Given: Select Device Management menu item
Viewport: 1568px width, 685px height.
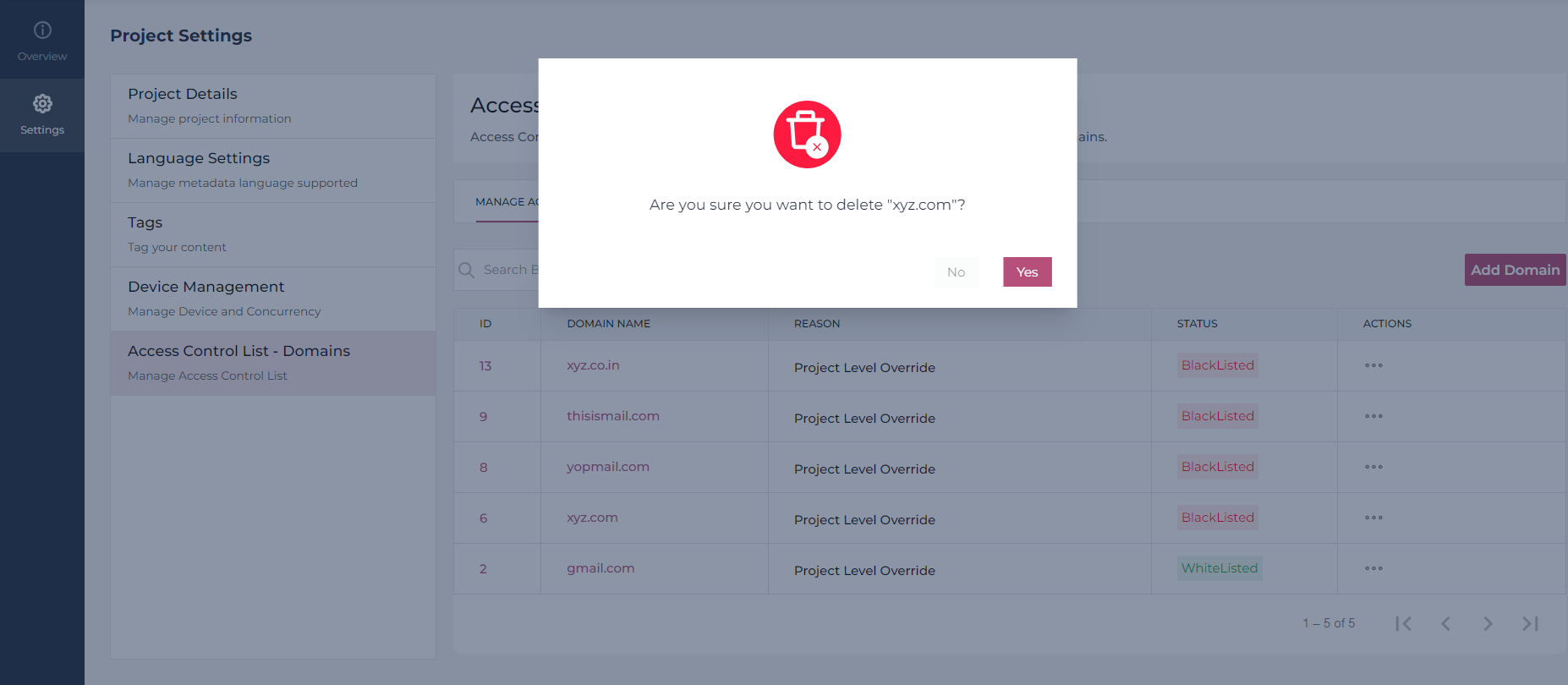Looking at the screenshot, I should pos(273,299).
